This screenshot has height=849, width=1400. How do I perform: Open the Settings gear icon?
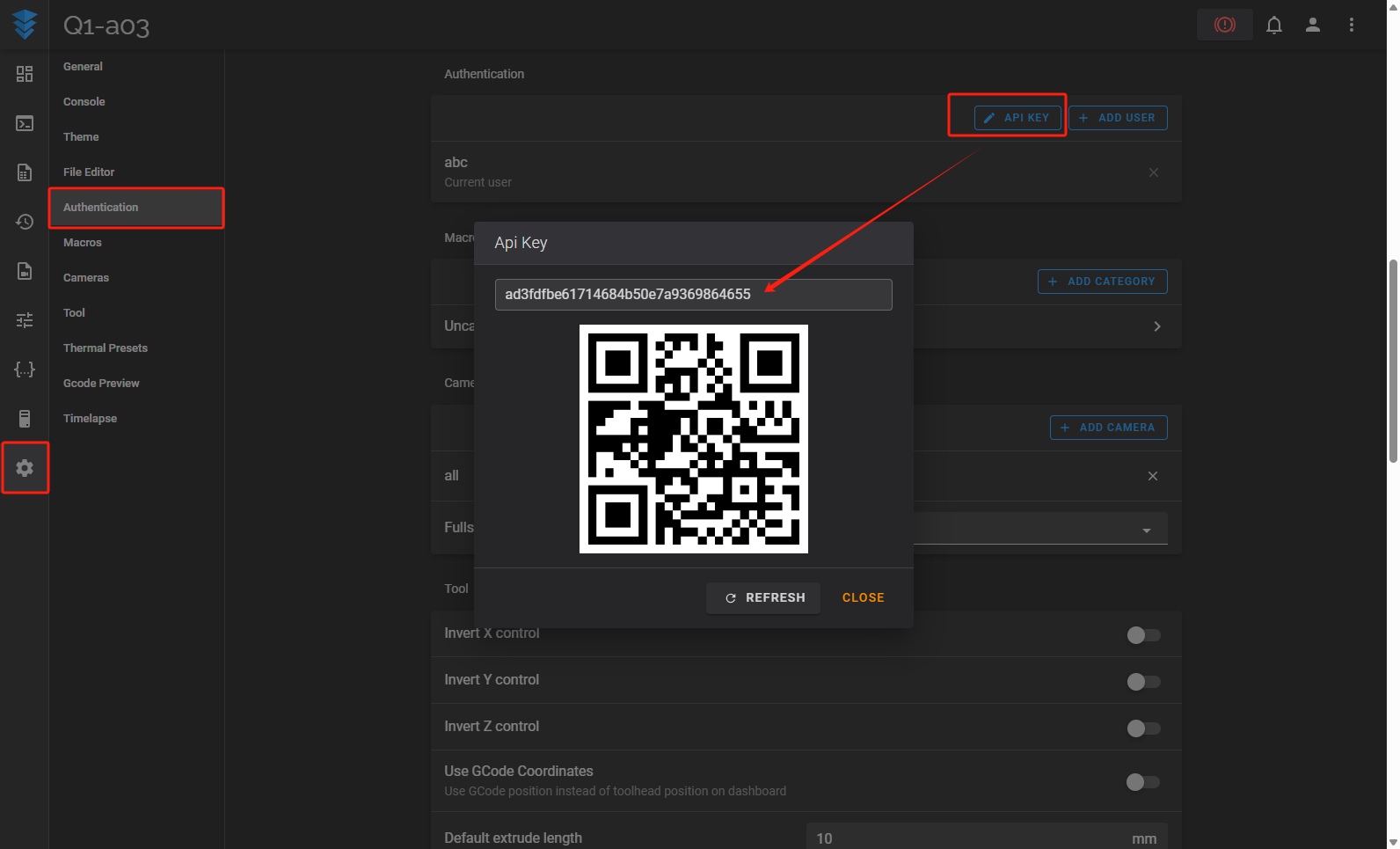pos(25,468)
